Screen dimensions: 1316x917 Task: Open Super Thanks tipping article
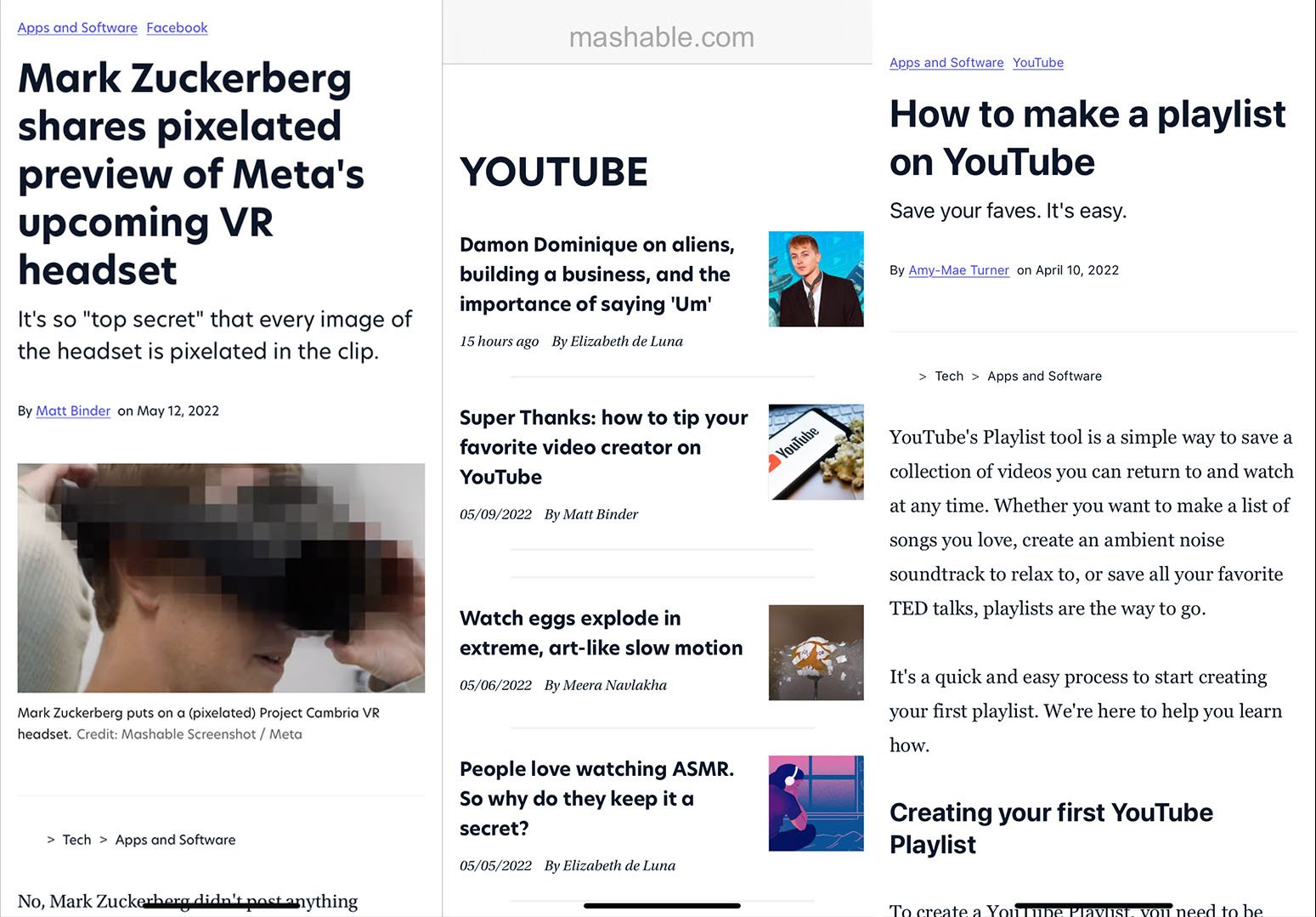pos(604,447)
